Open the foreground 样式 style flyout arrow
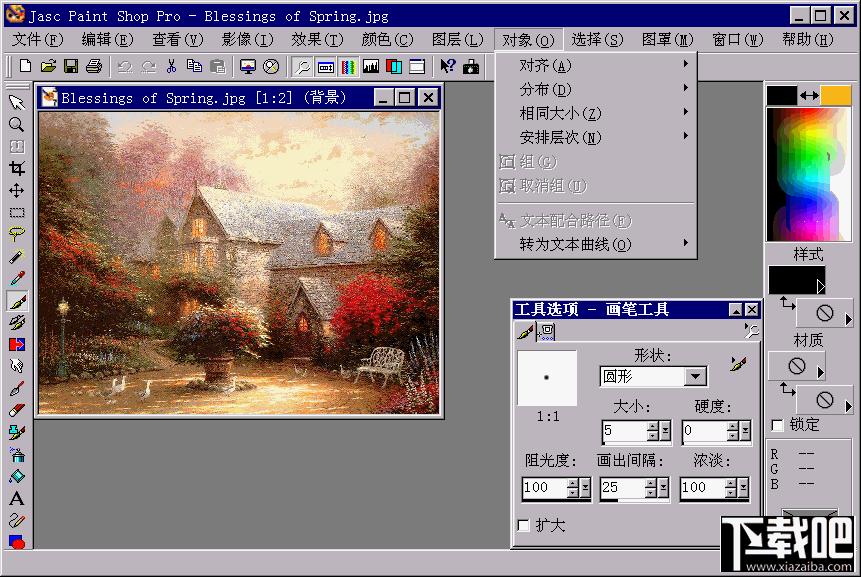 click(820, 286)
